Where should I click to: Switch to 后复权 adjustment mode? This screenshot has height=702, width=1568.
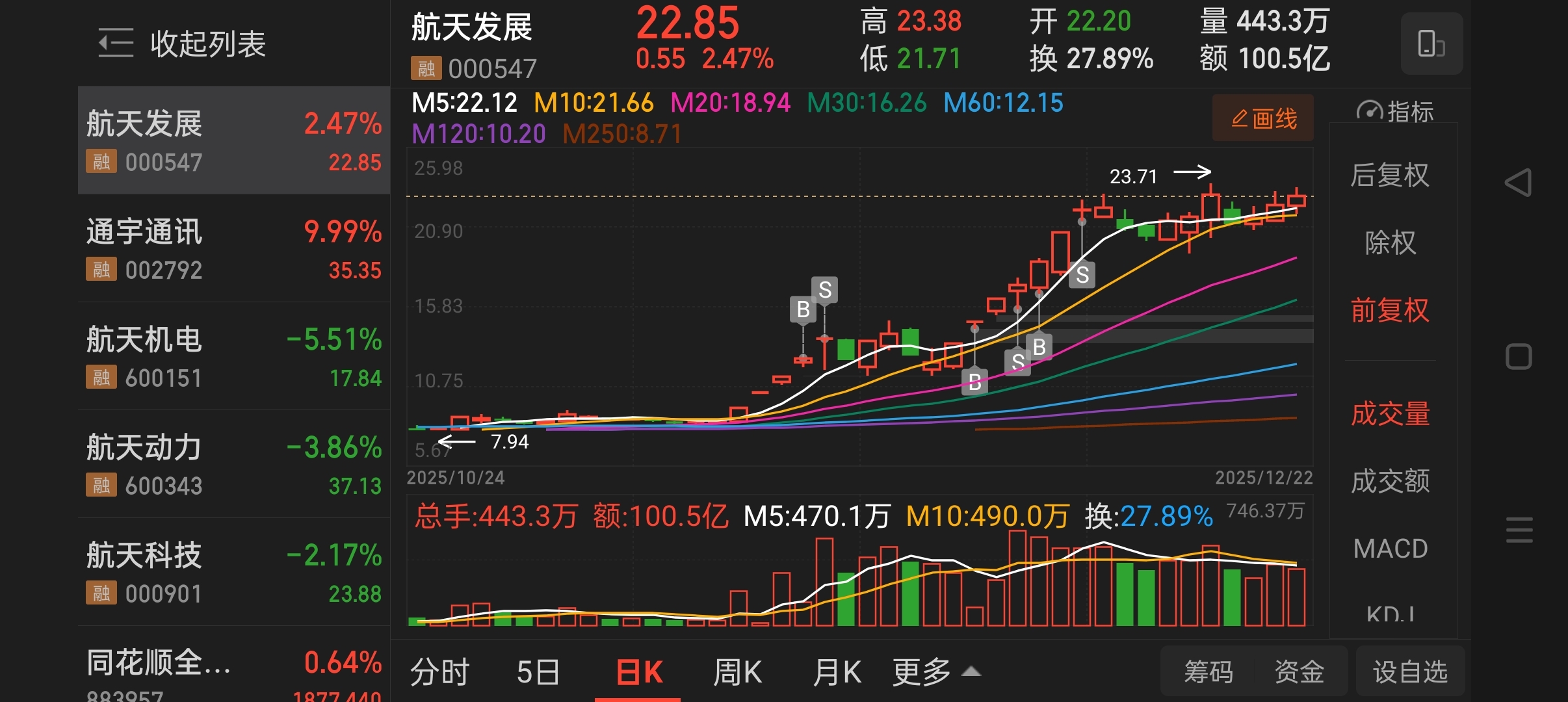(x=1390, y=175)
